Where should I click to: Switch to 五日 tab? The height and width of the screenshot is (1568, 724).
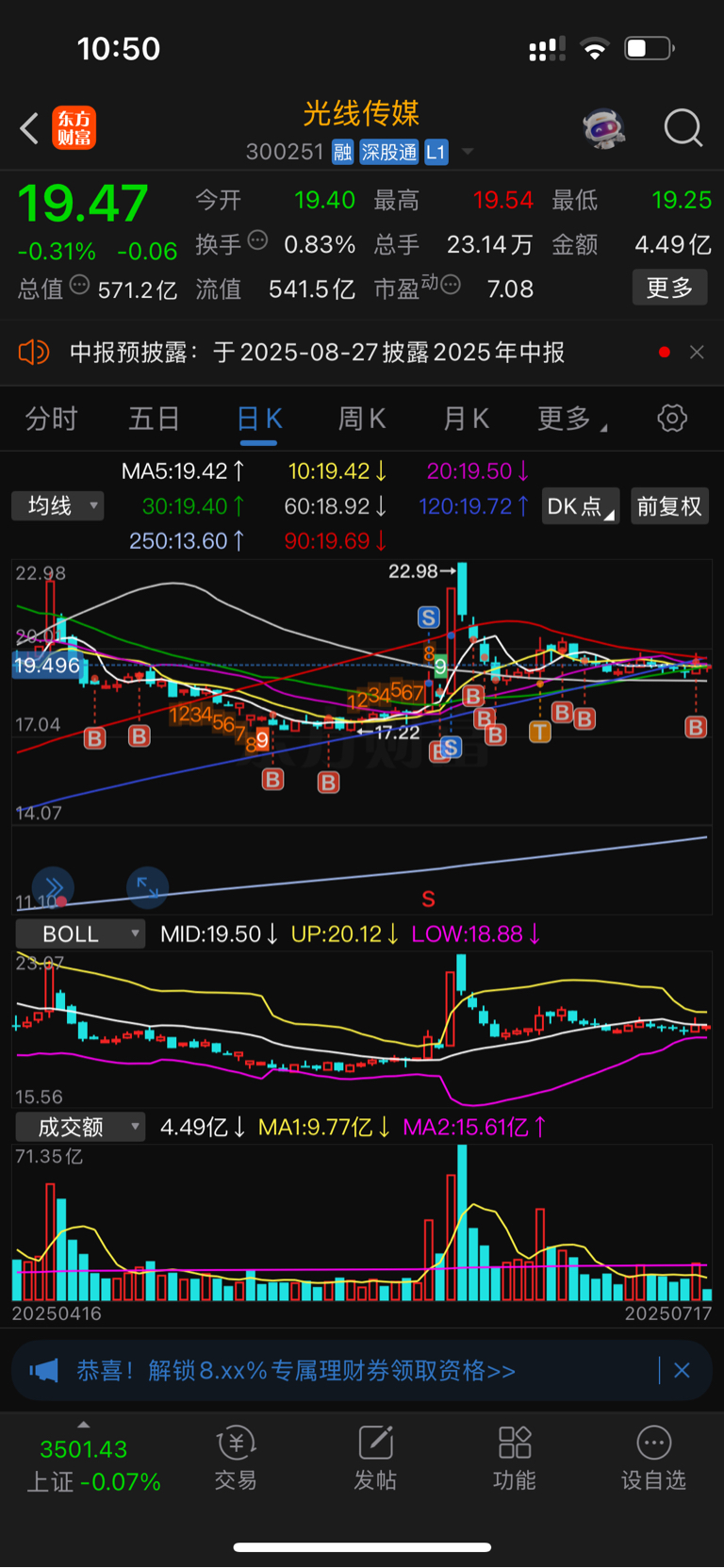point(154,419)
